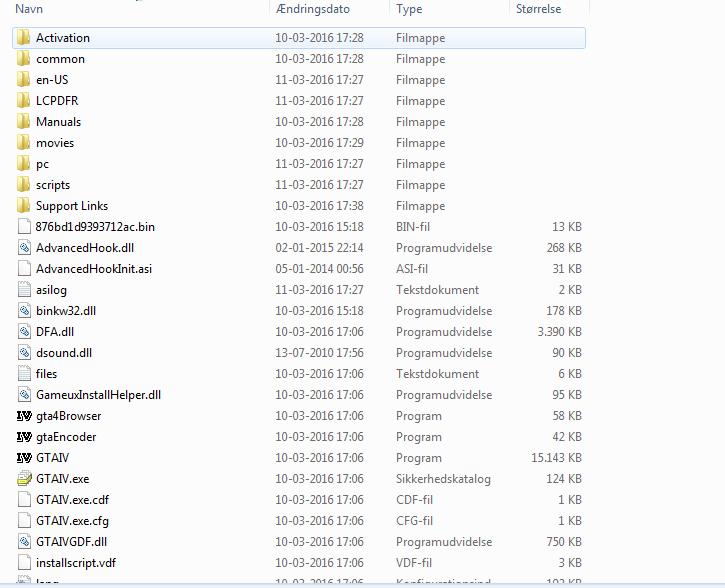Select the installscript.vdf file icon
This screenshot has height=588, width=725.
click(x=24, y=563)
